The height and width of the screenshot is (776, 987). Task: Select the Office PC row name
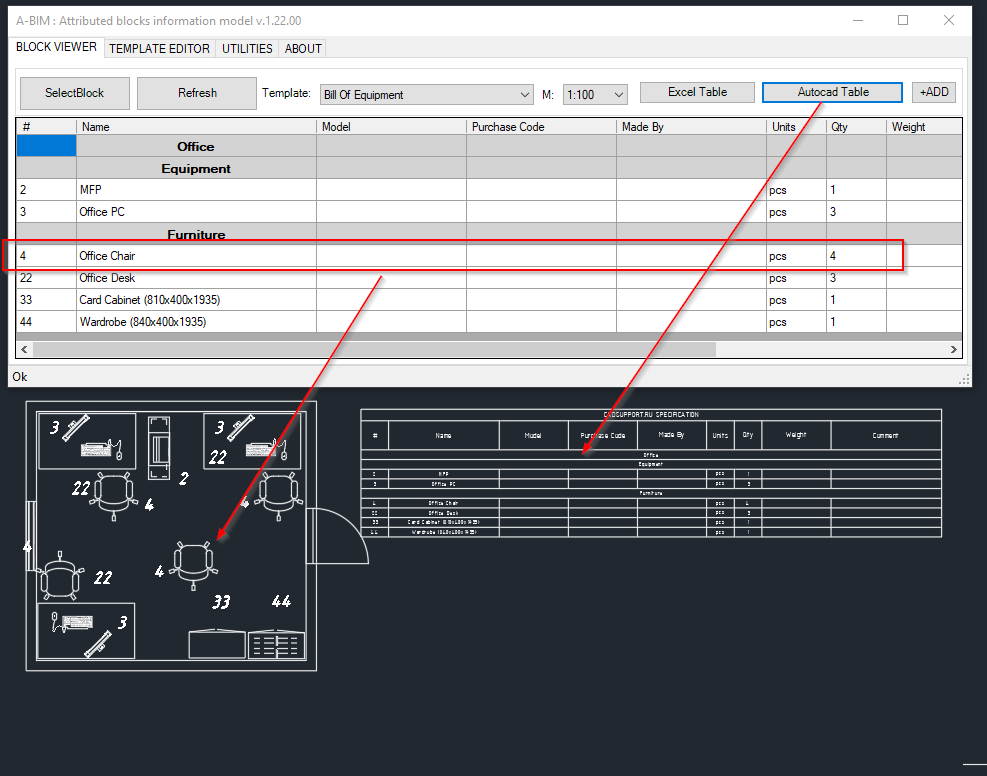click(196, 212)
